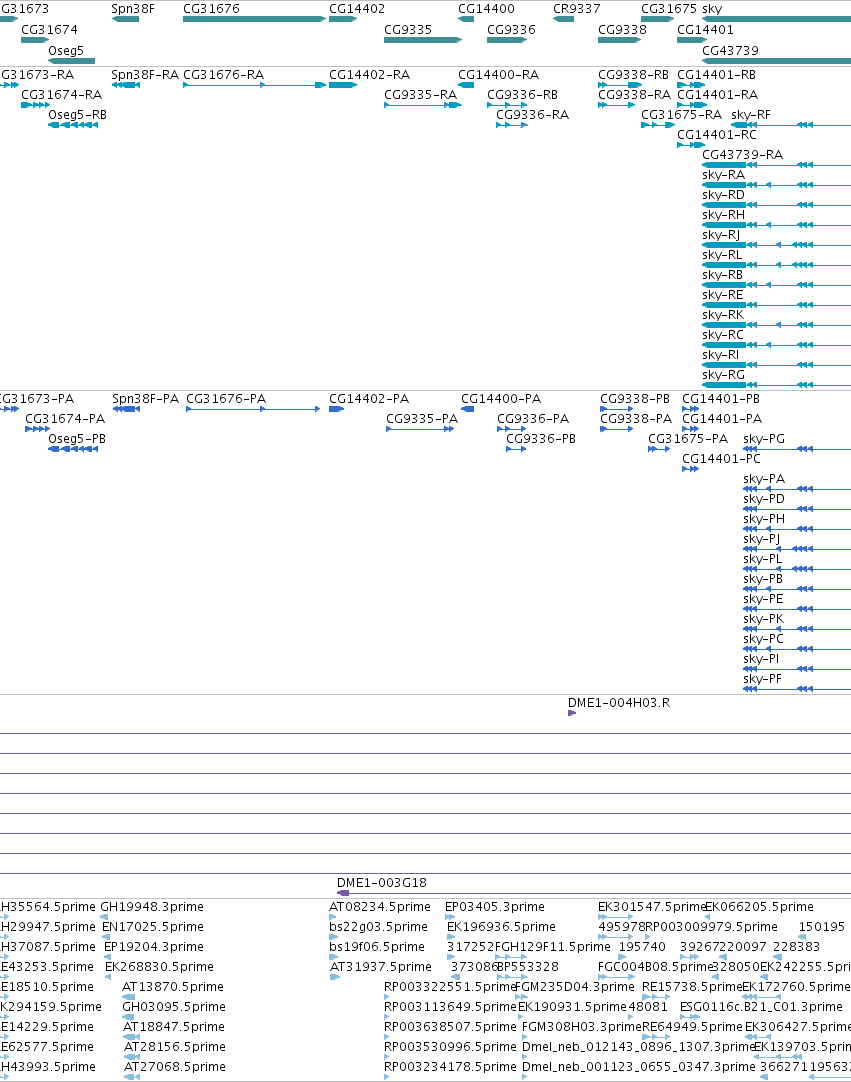Click the CG9335-PA protein label
The image size is (851, 1082).
coord(422,419)
